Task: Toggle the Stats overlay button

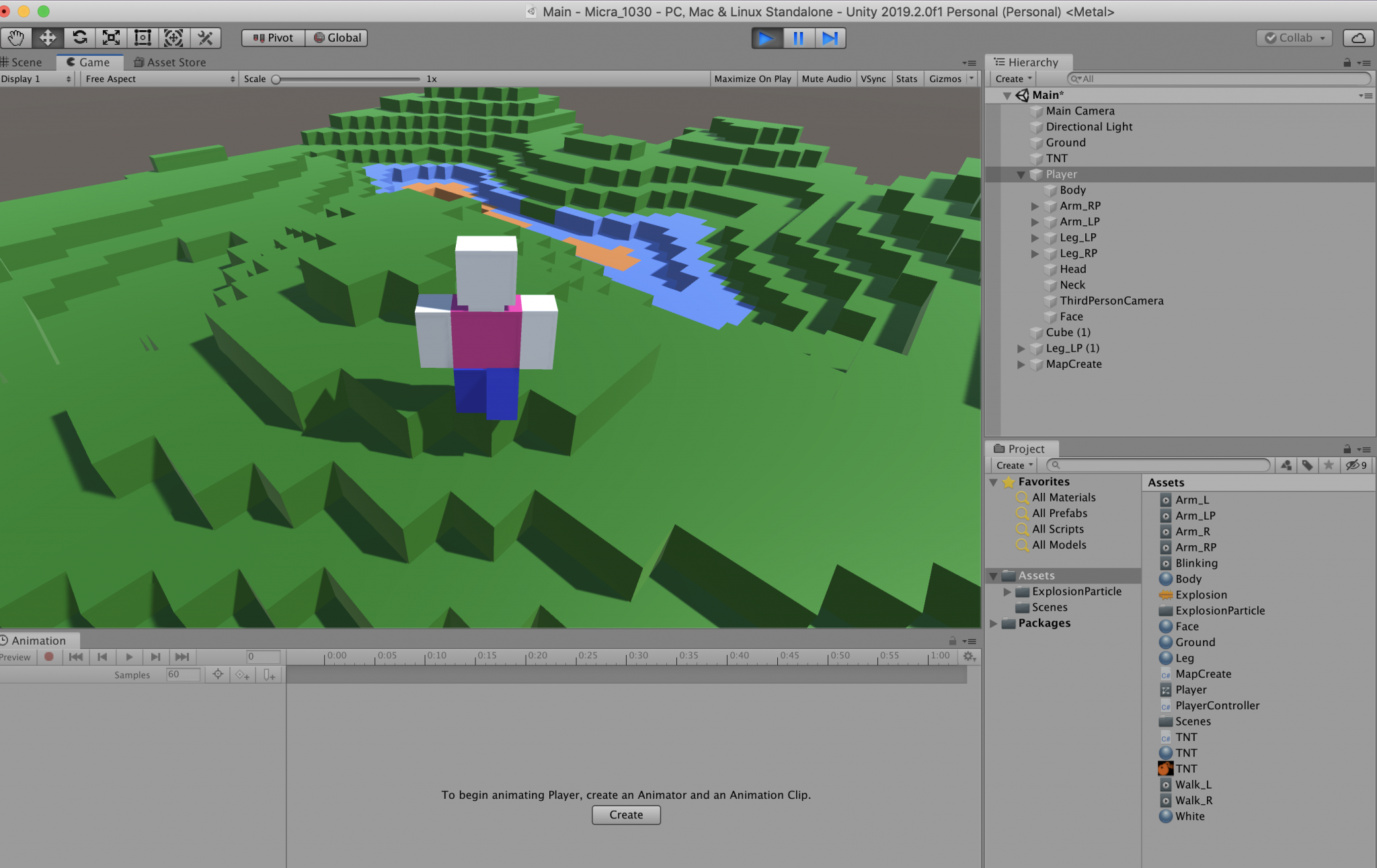Action: (x=906, y=79)
